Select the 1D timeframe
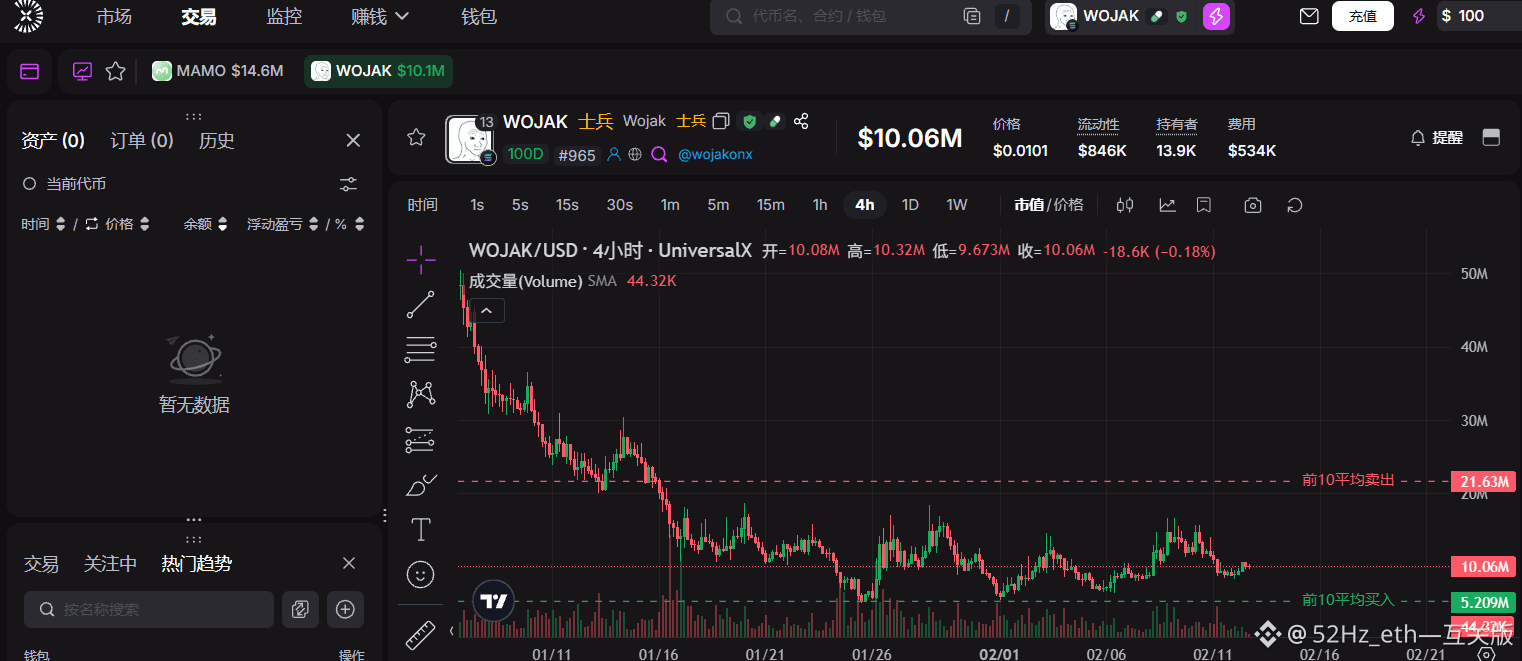This screenshot has width=1522, height=661. point(910,205)
